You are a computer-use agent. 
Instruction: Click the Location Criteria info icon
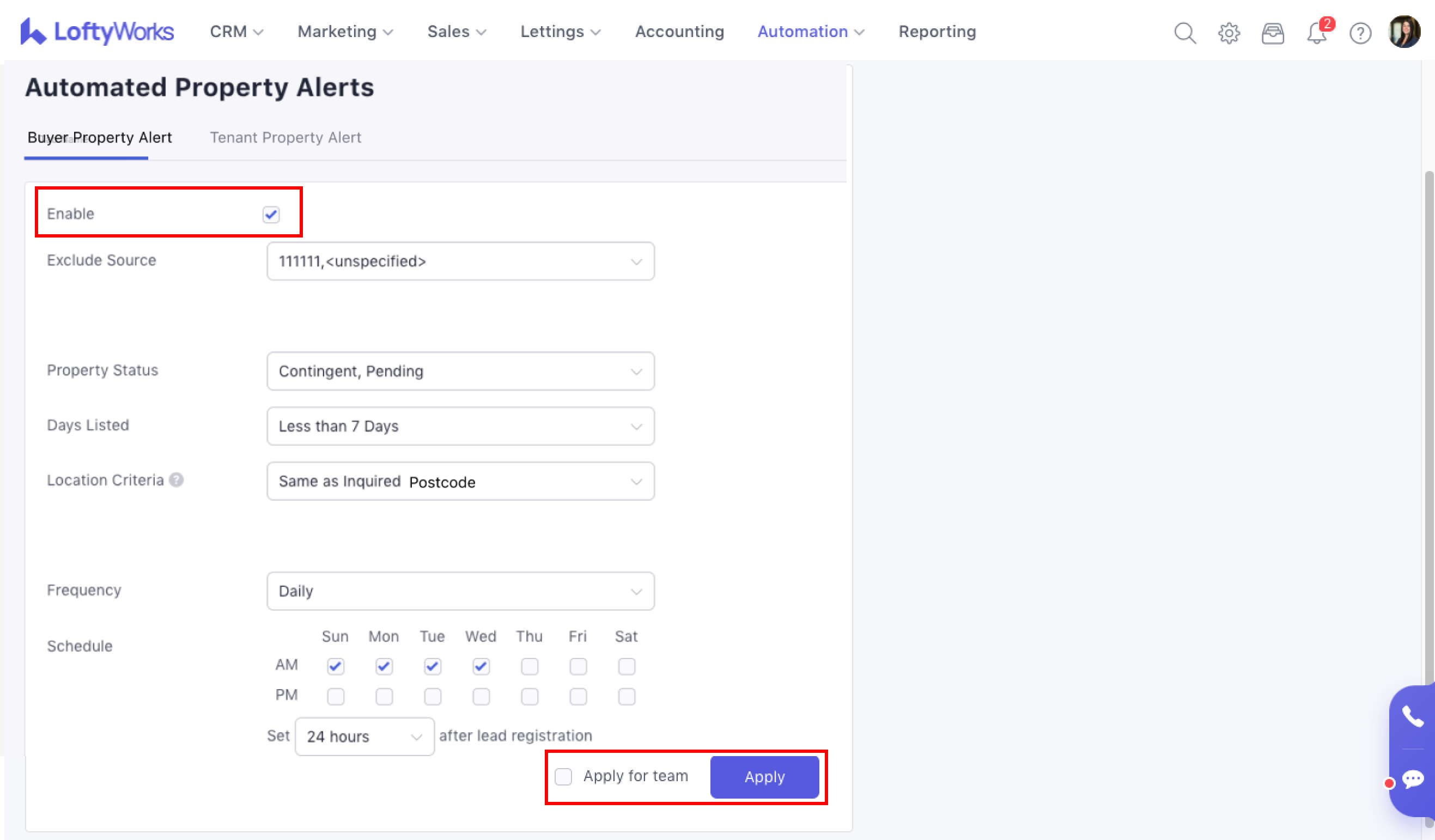click(177, 480)
